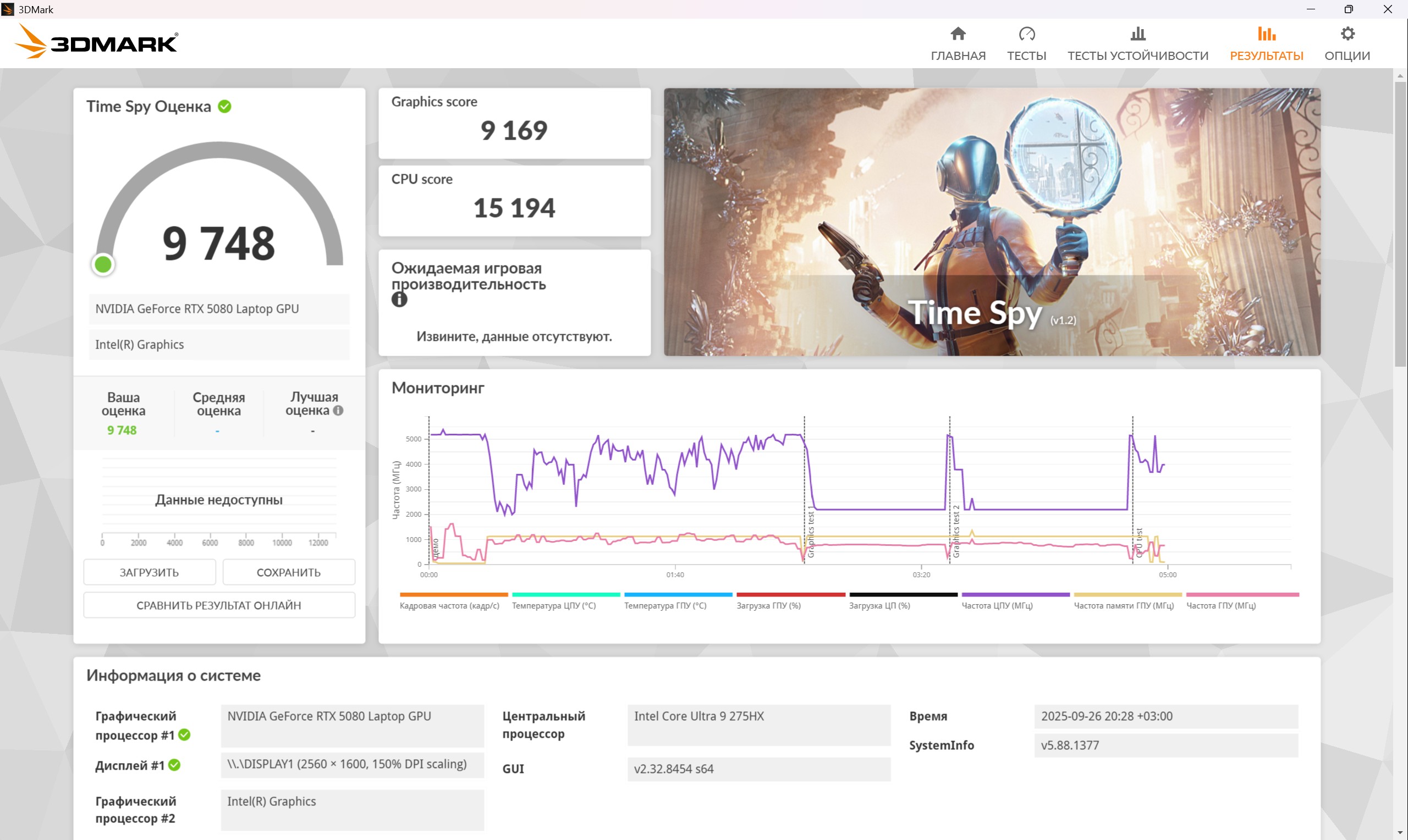Click green checkmark next to Time Spy Оценка
1408x840 pixels.
click(224, 107)
